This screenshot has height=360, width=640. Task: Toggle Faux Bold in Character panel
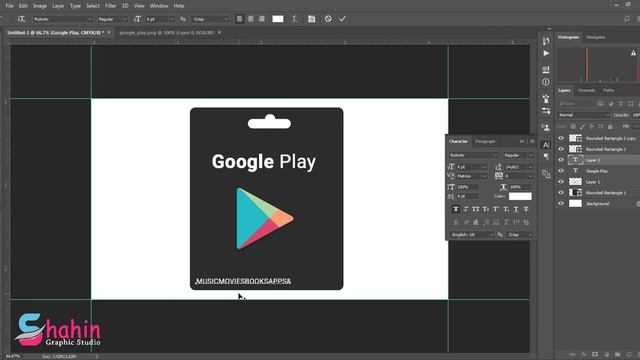(x=456, y=209)
